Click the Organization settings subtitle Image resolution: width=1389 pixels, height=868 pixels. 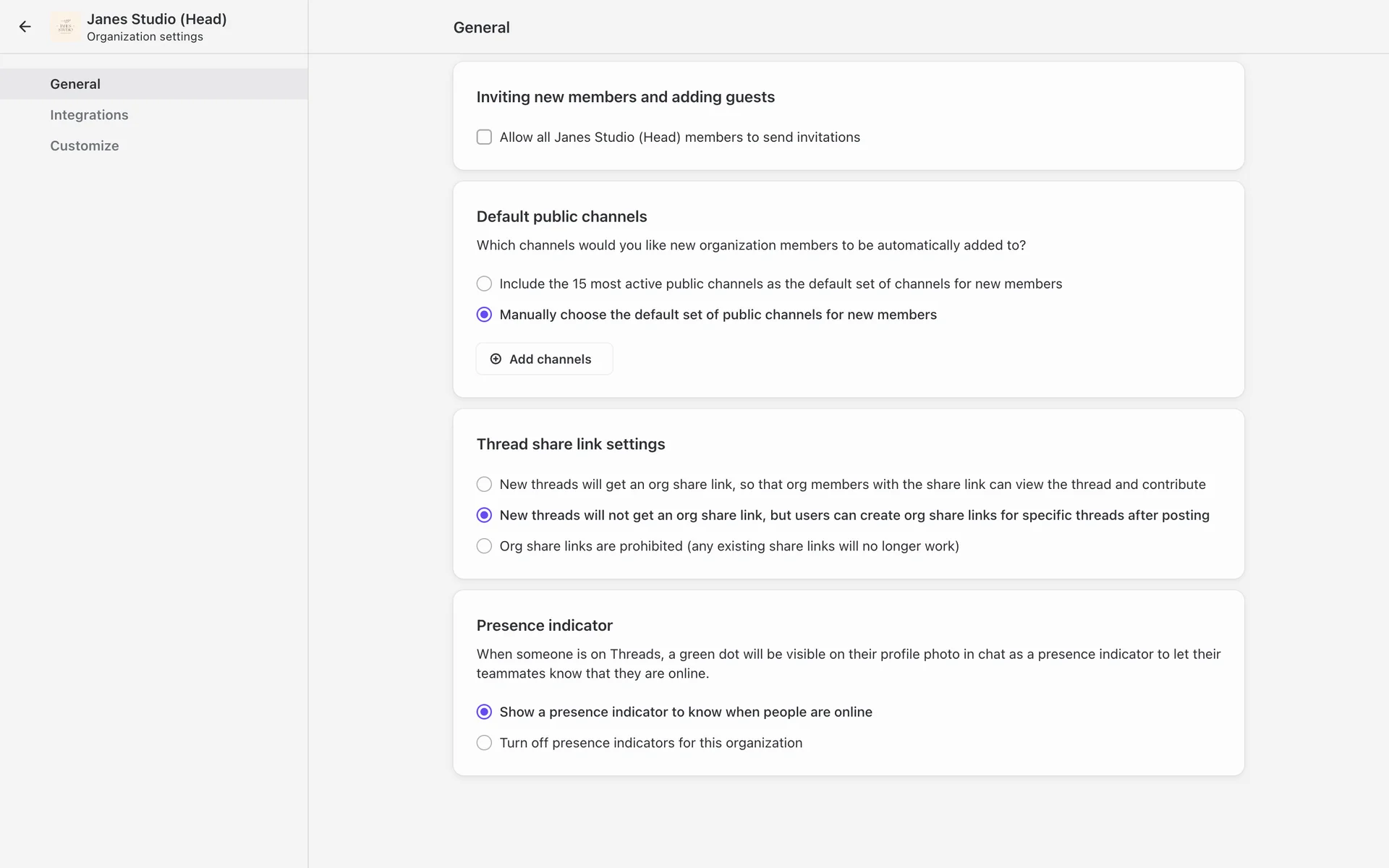point(145,37)
